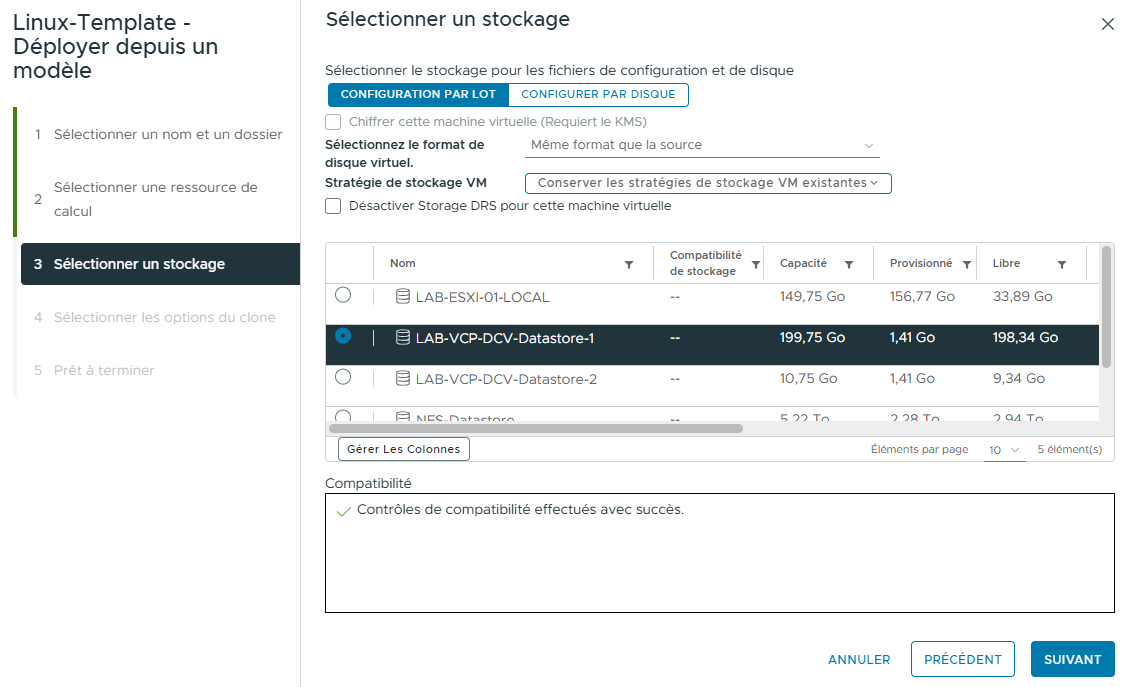Click the Capacité column filter funnel
Screen dimensions: 1125x687
847,263
